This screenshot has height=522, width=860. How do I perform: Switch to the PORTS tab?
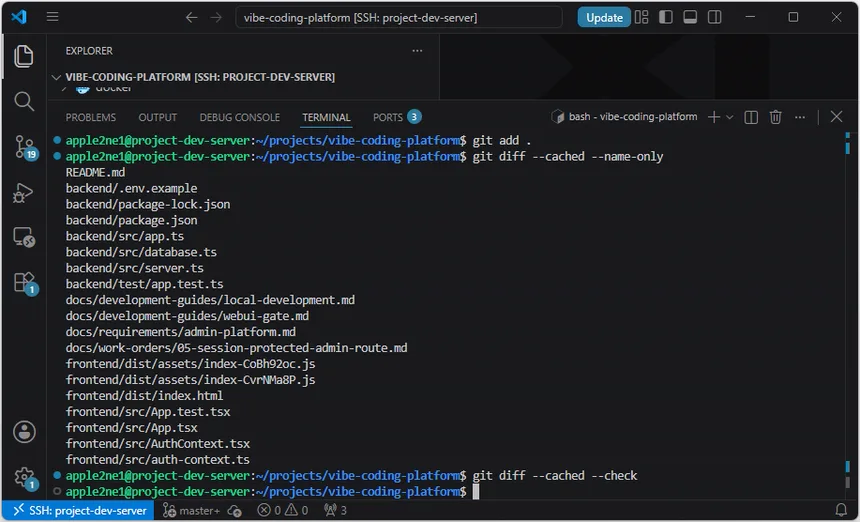click(x=397, y=117)
